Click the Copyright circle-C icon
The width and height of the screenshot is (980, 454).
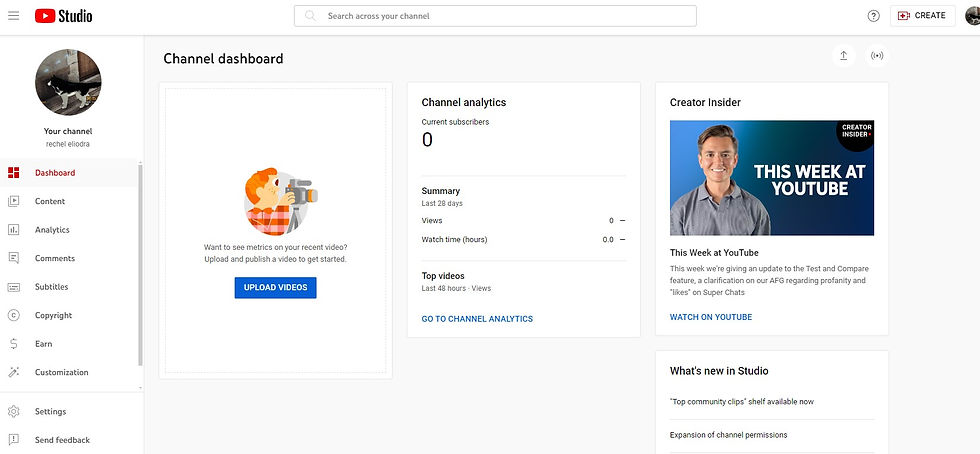click(x=14, y=315)
